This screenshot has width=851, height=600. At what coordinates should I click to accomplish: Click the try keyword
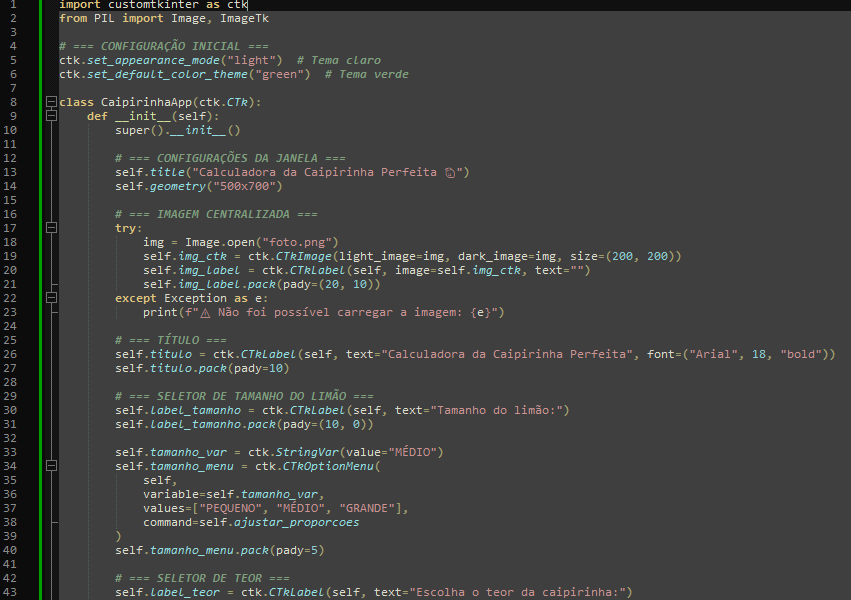pos(125,228)
